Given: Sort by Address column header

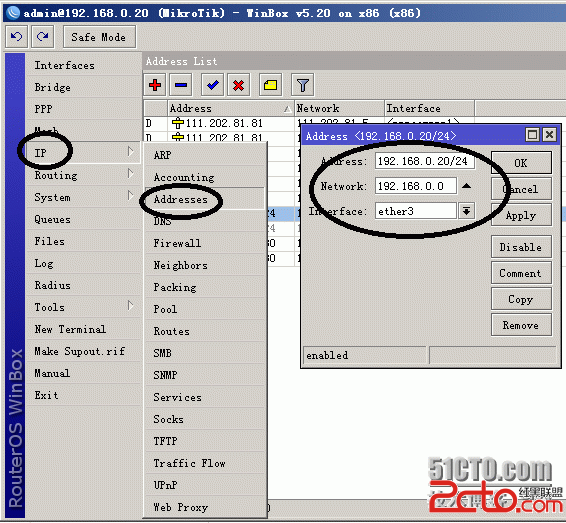Looking at the screenshot, I should pyautogui.click(x=231, y=108).
